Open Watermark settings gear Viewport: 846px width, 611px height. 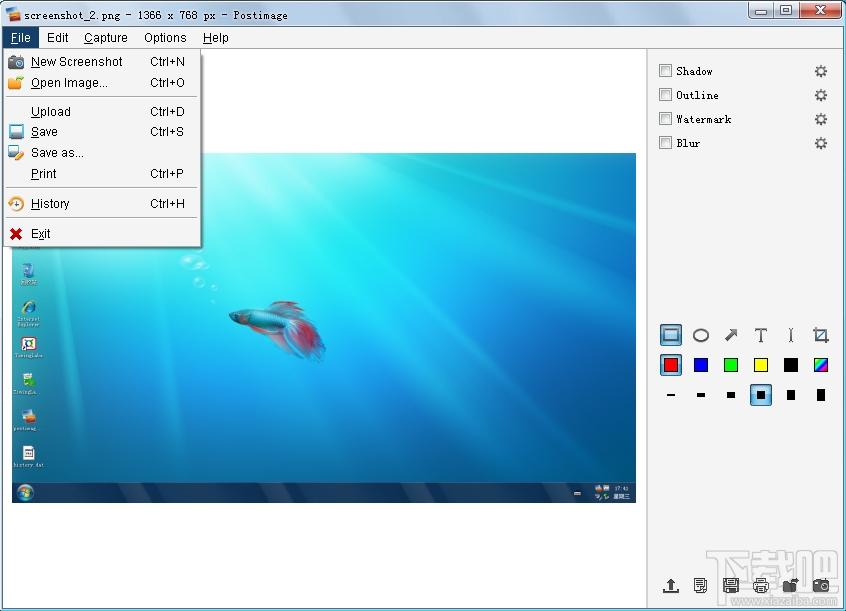click(x=821, y=119)
